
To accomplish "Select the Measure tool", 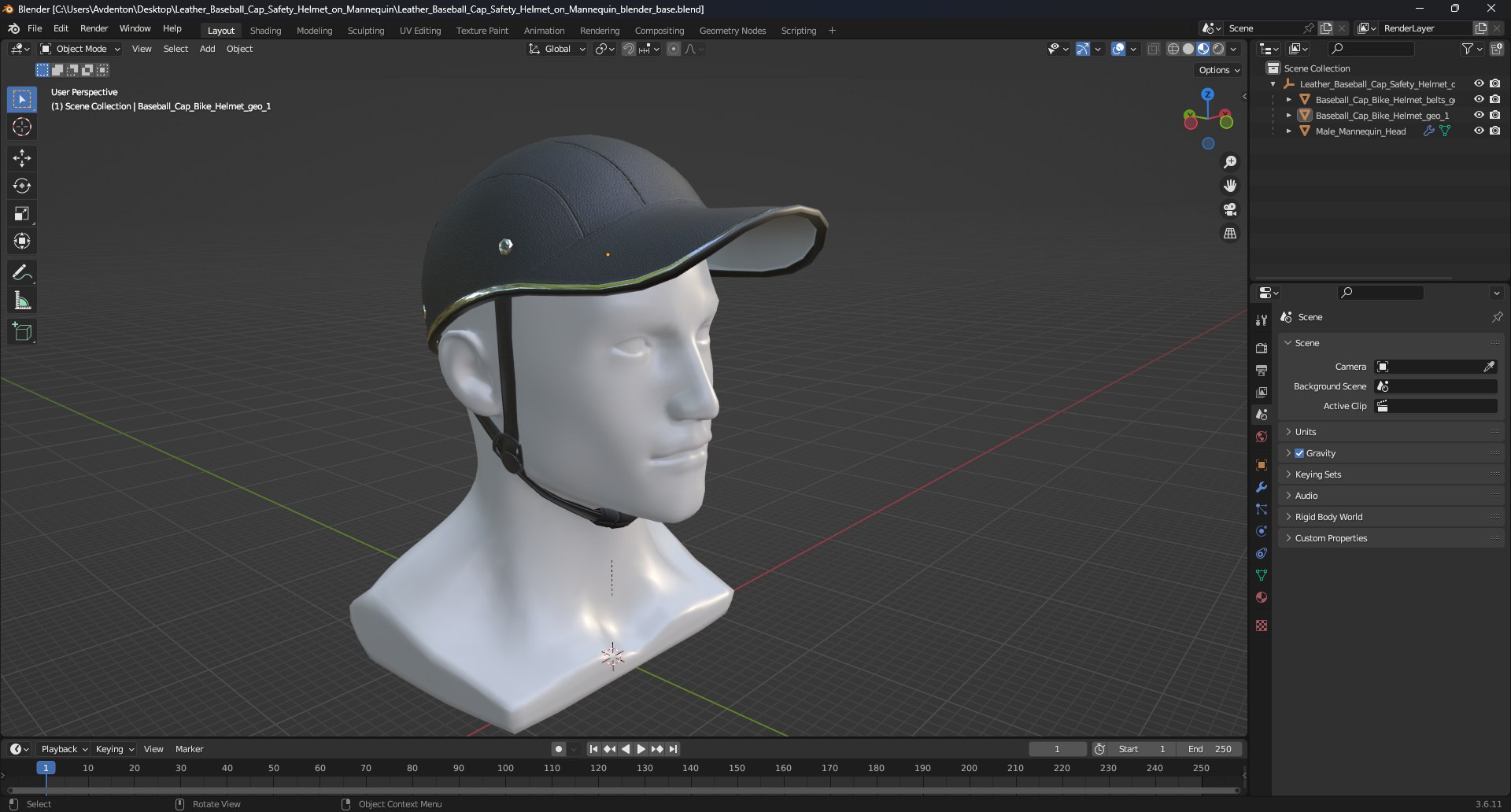I will tap(22, 301).
